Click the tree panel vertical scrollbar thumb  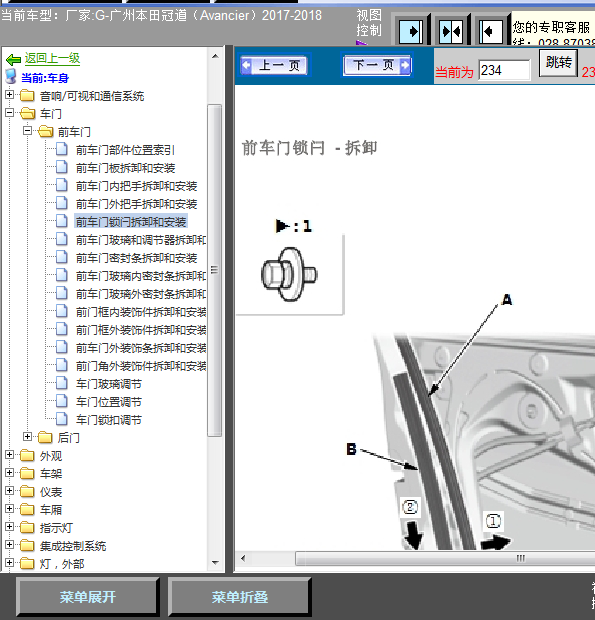(x=214, y=270)
